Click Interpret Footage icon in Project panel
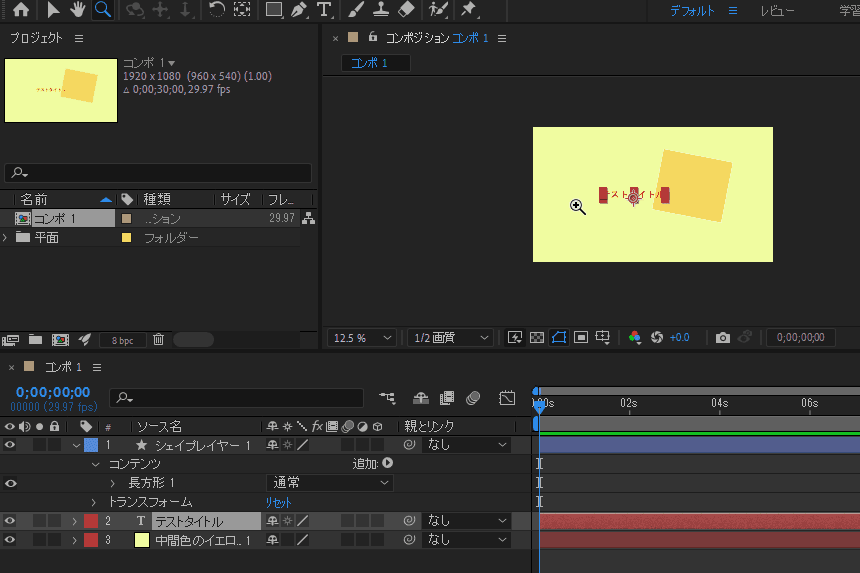The height and width of the screenshot is (573, 860). pos(10,340)
